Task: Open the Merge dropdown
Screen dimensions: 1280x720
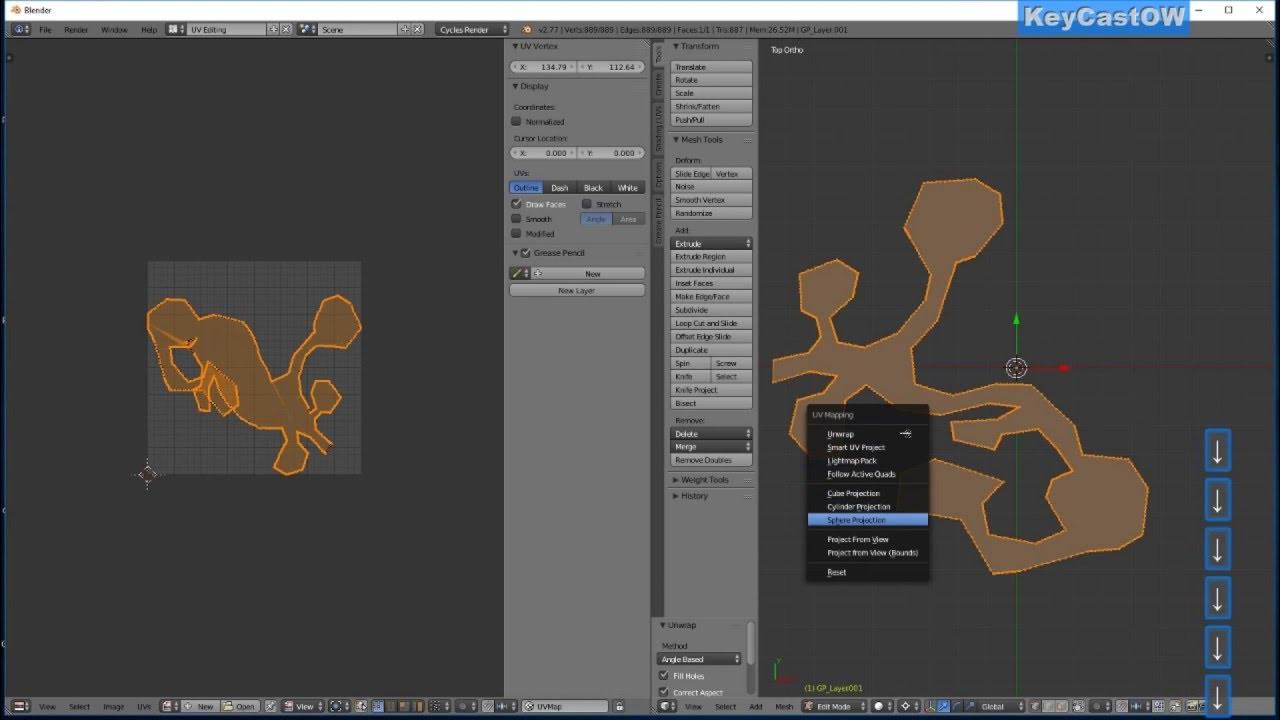Action: pos(711,447)
